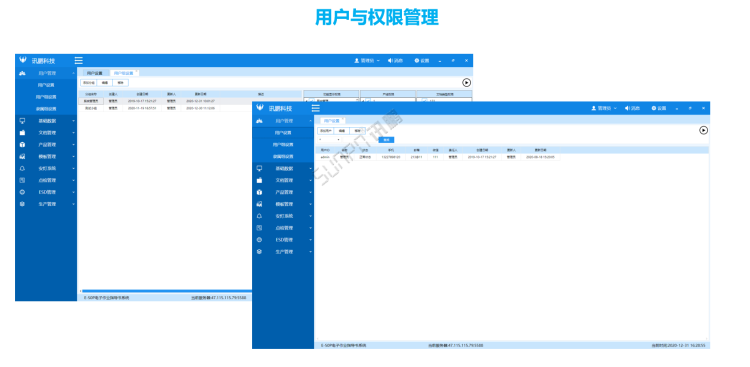750x367 pixels.
Task: Click blue 查询 button in front window
Action: coord(386,140)
